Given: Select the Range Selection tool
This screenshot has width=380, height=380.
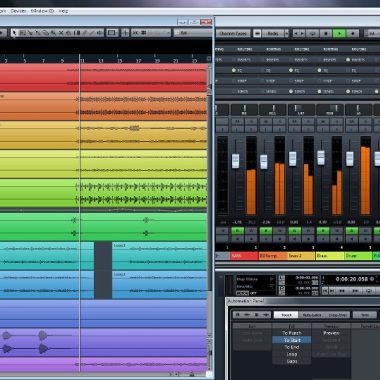Looking at the screenshot, I should click(x=22, y=33).
